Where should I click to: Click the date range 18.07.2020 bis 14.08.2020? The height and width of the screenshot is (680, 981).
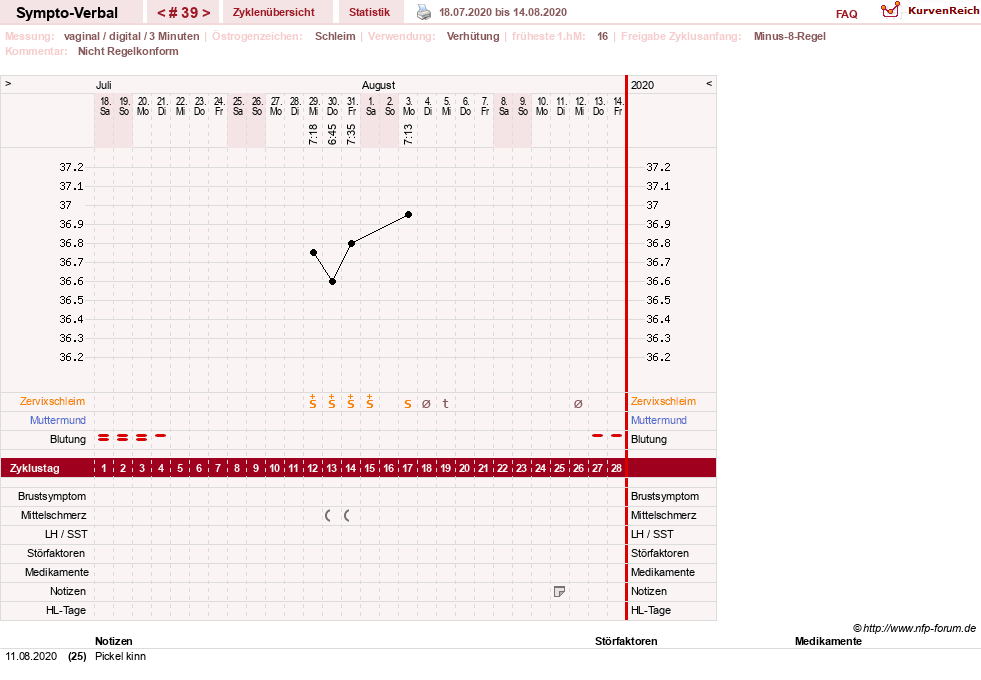[503, 13]
